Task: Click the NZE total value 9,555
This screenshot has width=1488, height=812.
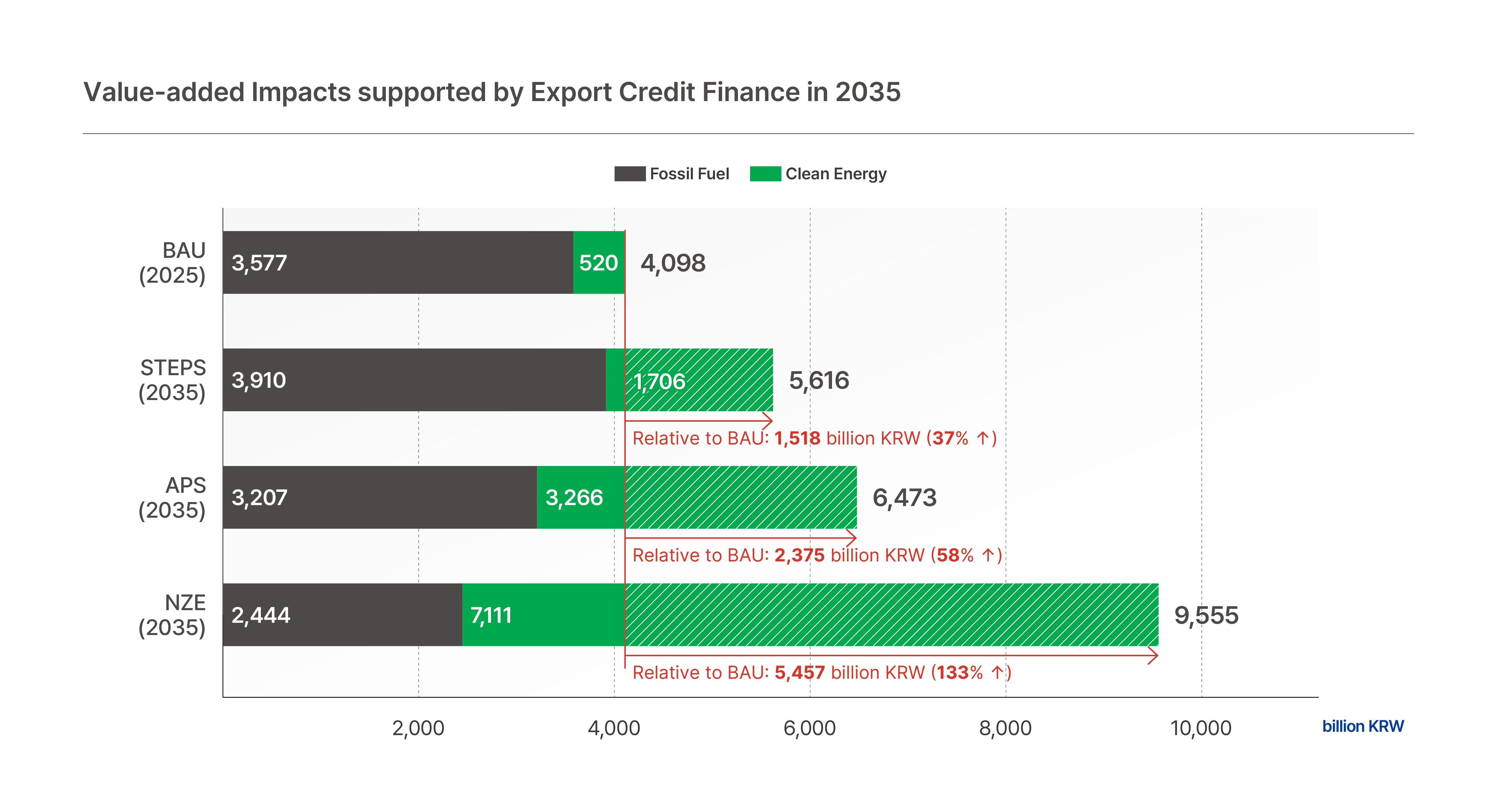Action: point(1206,615)
